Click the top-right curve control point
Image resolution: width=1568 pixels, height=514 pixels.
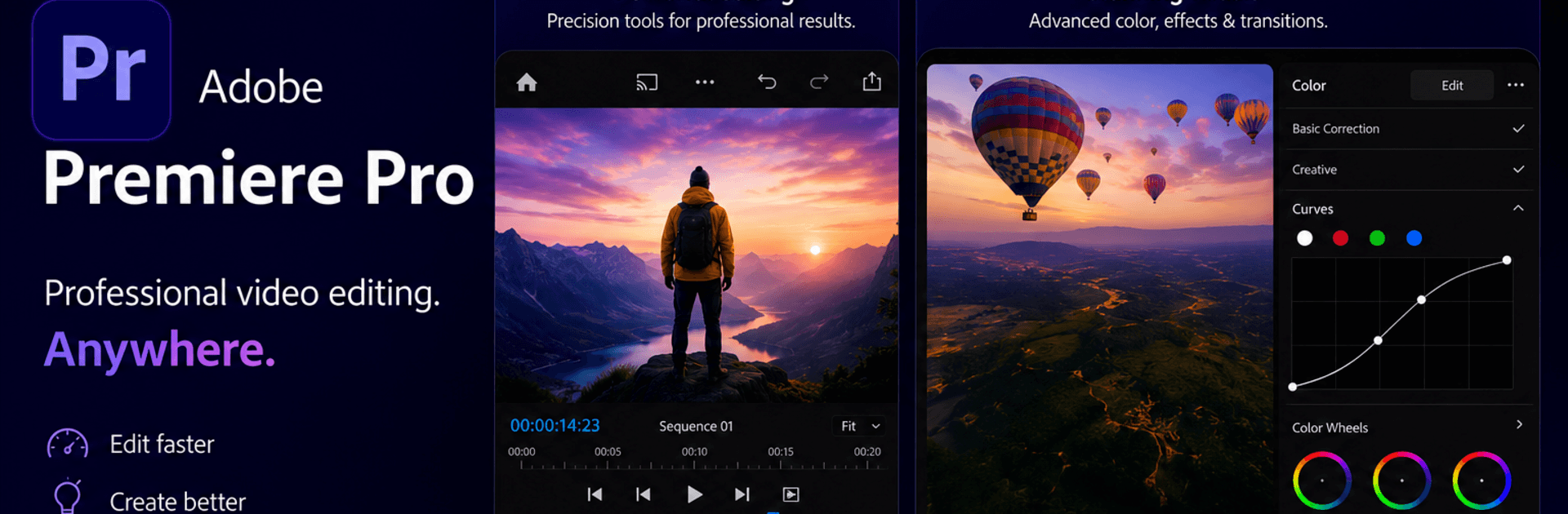1507,260
